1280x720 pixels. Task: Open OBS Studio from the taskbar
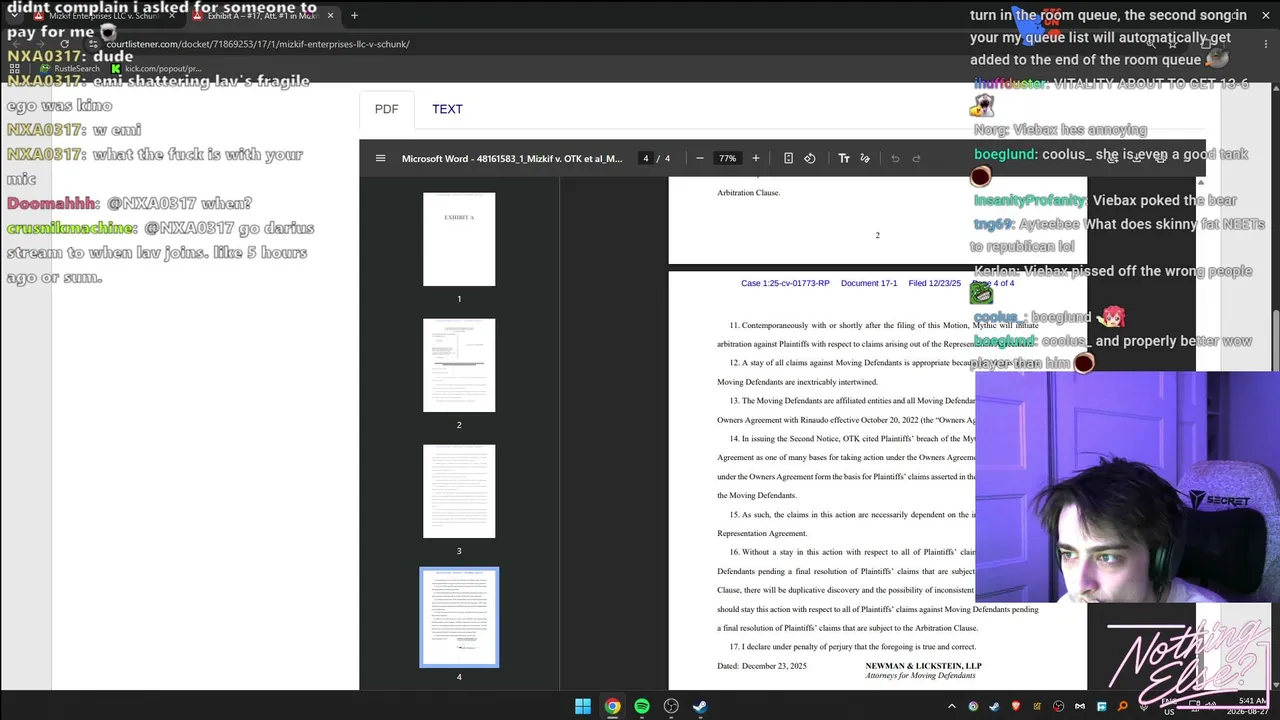(x=671, y=706)
